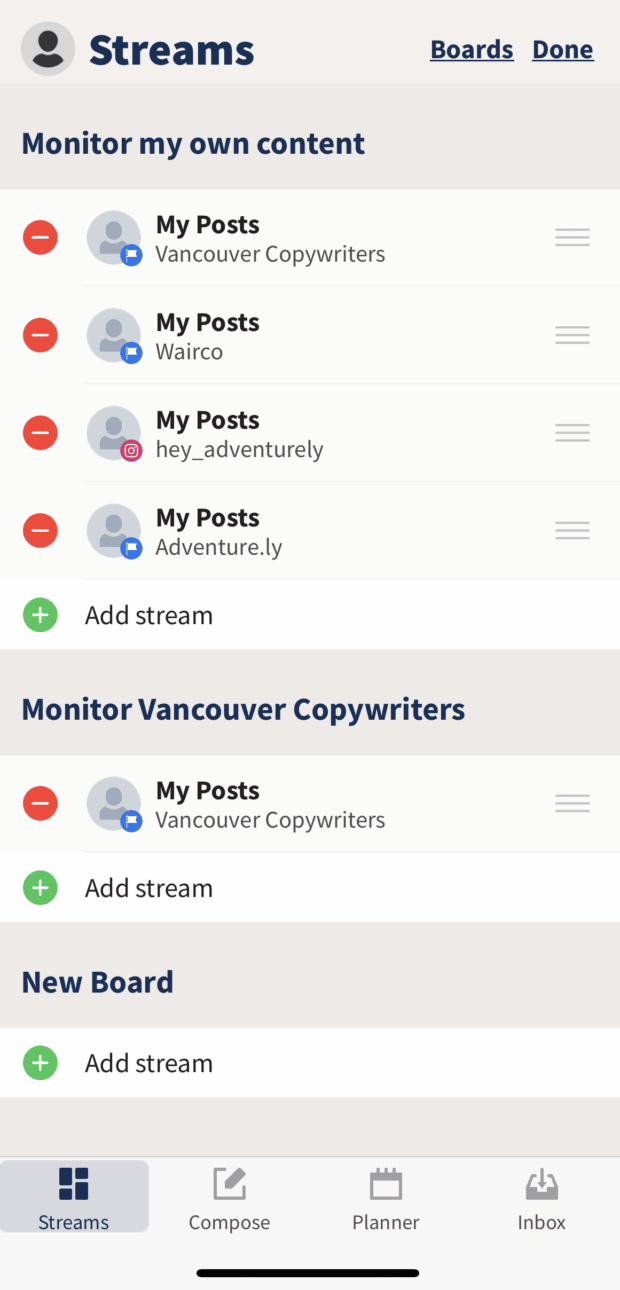
Task: Open Compose from the bottom navigation
Action: [229, 1196]
